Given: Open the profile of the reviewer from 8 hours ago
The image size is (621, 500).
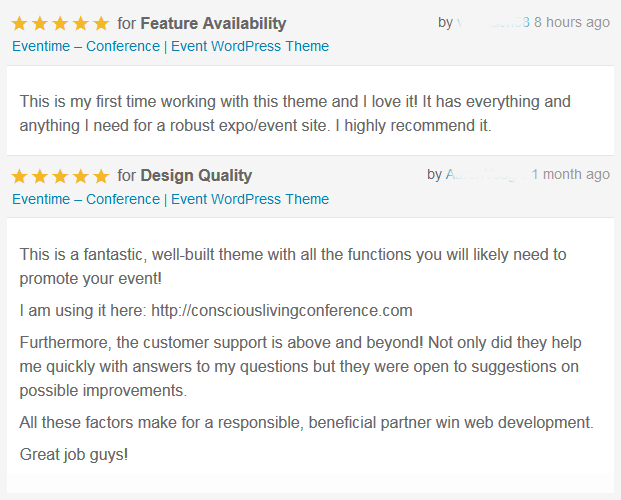Looking at the screenshot, I should (493, 22).
